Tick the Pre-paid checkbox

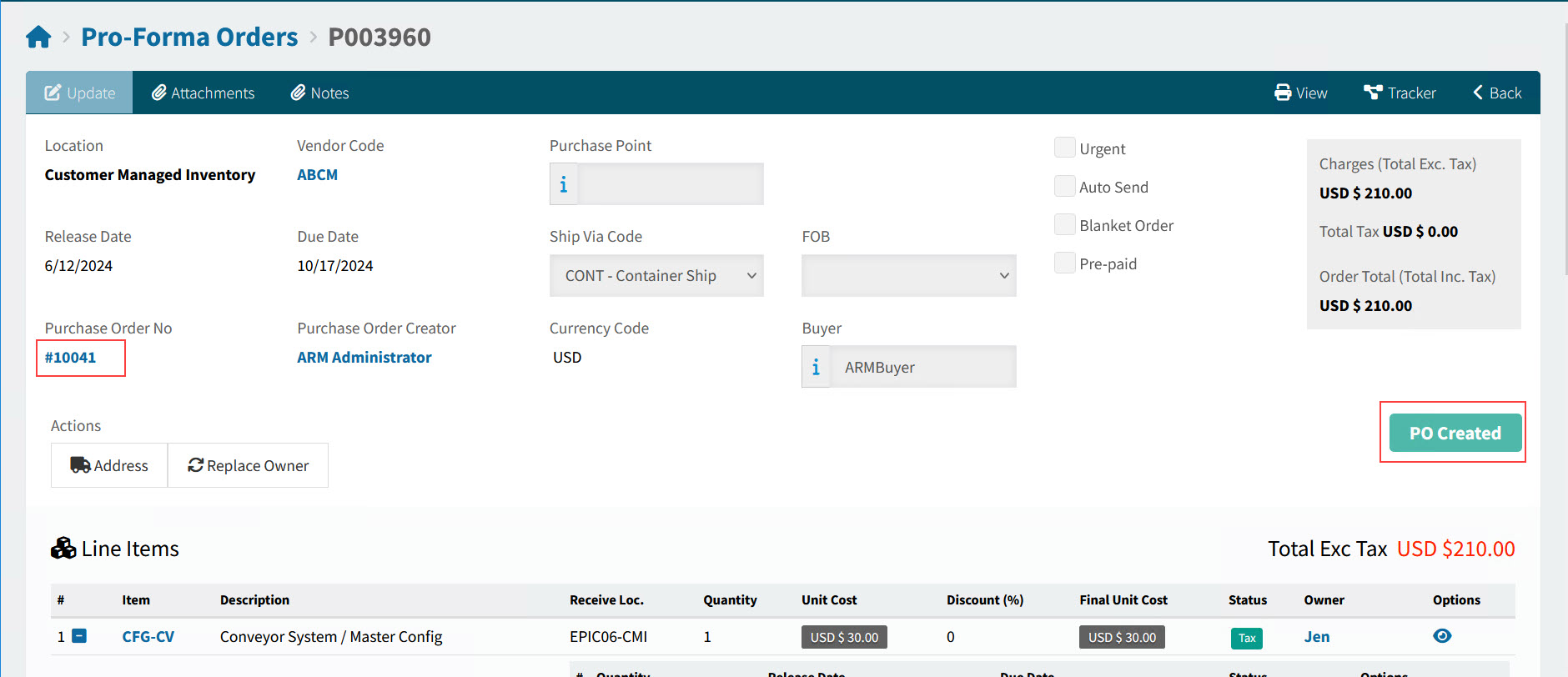coord(1065,263)
